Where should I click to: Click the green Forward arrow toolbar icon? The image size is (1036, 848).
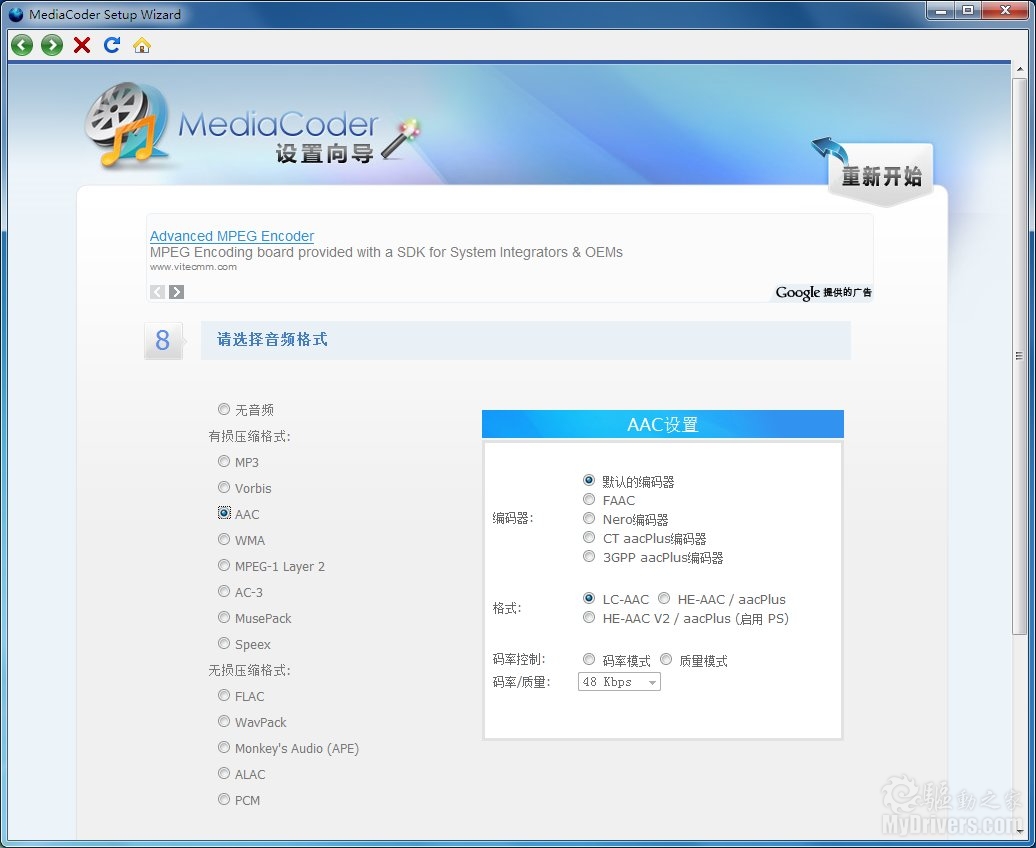tap(52, 45)
